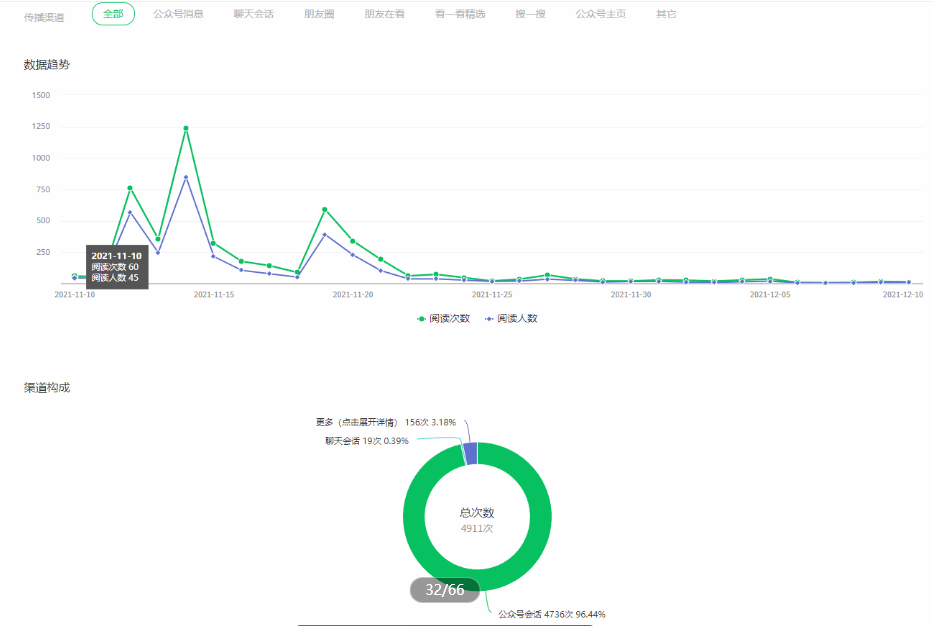The image size is (932, 626).
Task: Click the 渠道构成 section heading
Action: 47,388
